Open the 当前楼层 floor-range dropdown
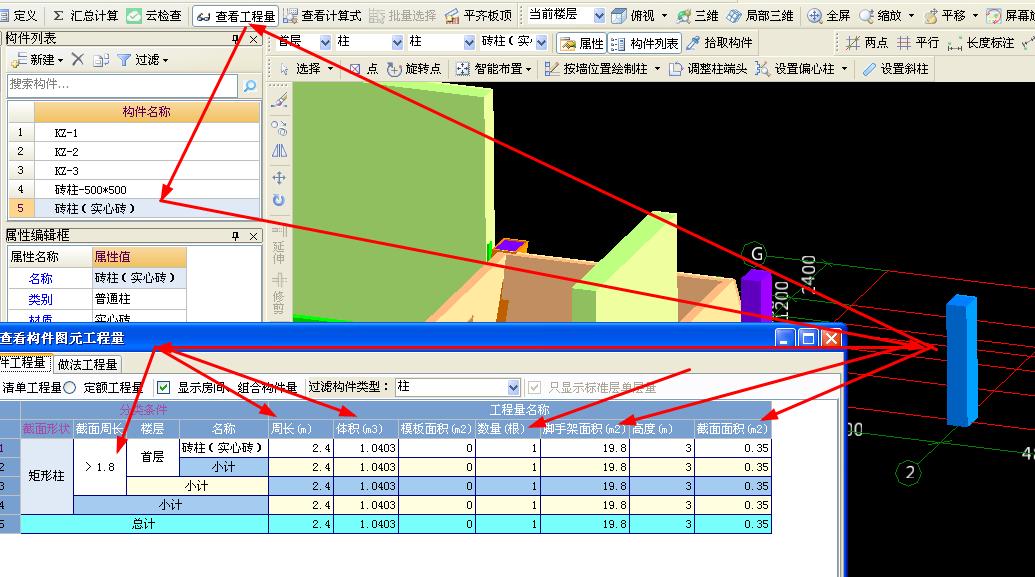This screenshot has width=1035, height=577. [599, 15]
